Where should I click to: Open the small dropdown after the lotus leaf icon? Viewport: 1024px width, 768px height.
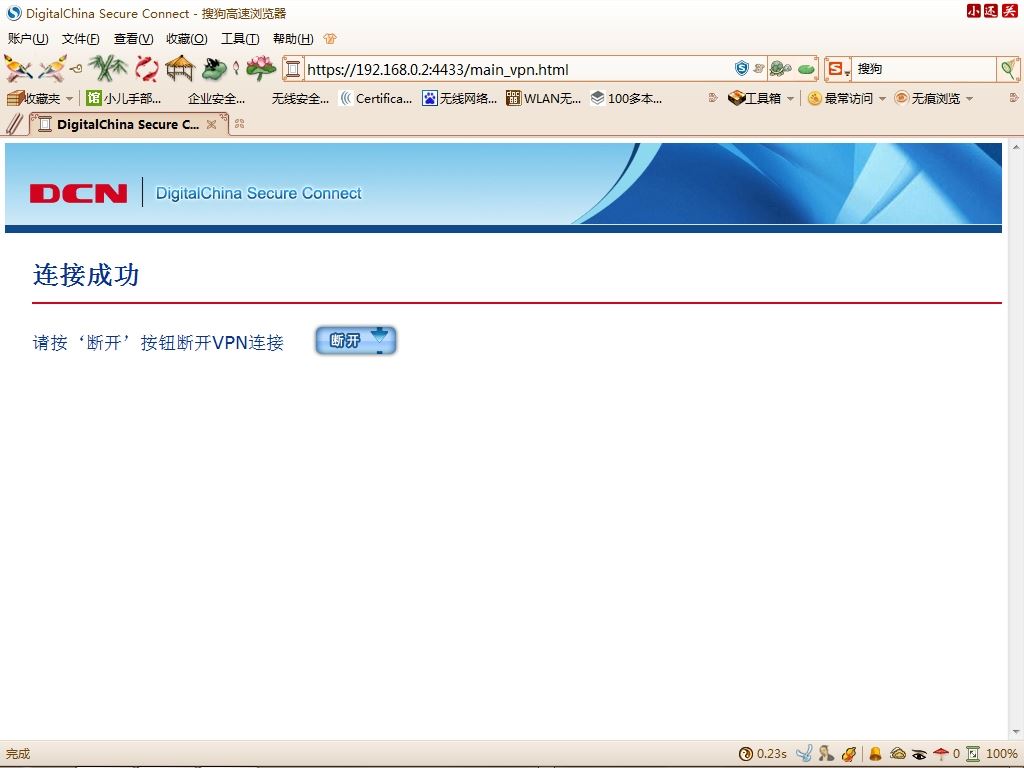pos(236,68)
